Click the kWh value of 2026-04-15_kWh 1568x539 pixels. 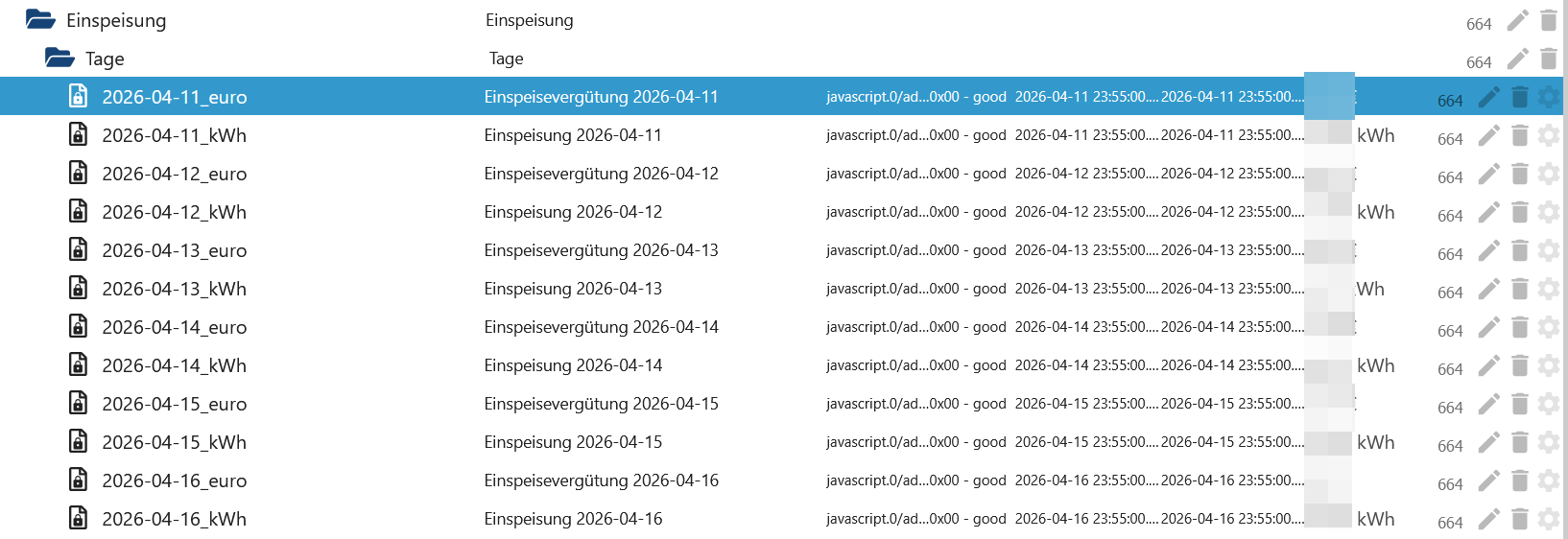coord(1375,442)
